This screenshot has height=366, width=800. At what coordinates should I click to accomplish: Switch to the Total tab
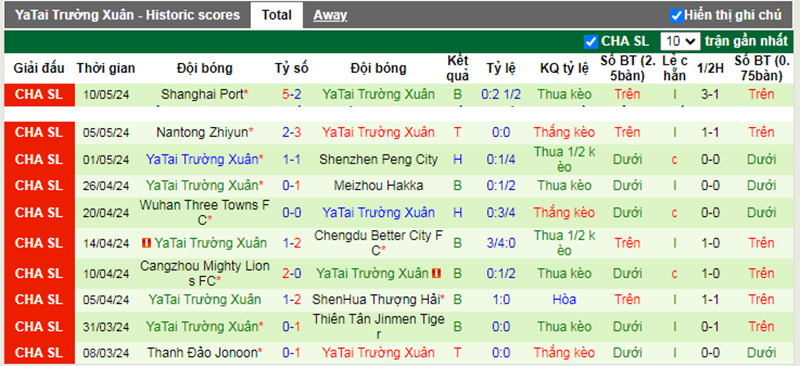(277, 15)
